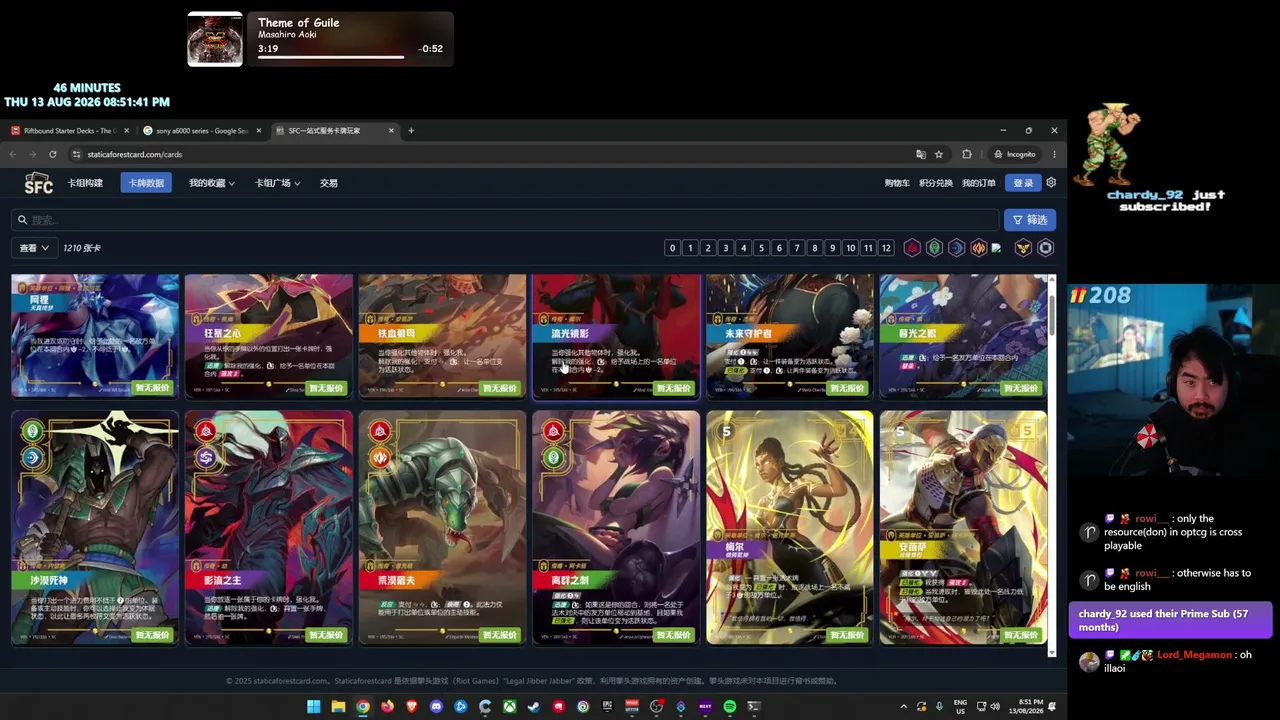1280x720 pixels.
Task: Toggle cost filter 9
Action: coord(832,248)
